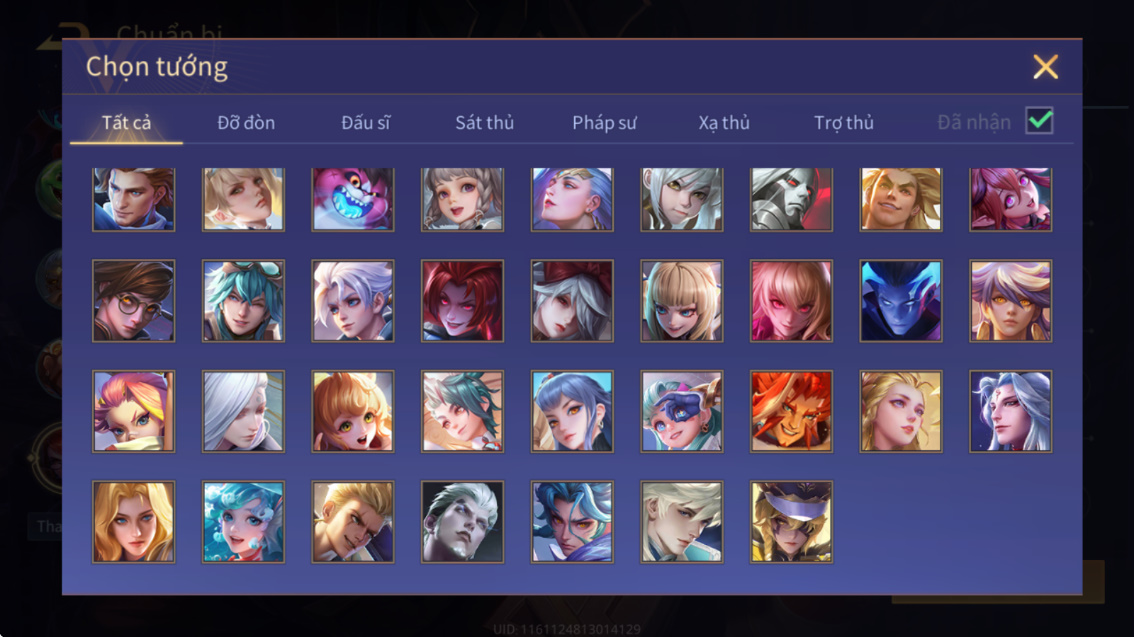The width and height of the screenshot is (1134, 637).
Task: Open the Trợ thủ tab
Action: (844, 123)
